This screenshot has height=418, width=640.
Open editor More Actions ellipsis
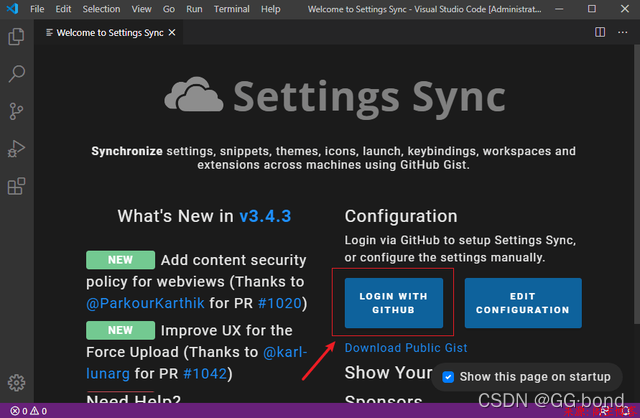pos(622,32)
